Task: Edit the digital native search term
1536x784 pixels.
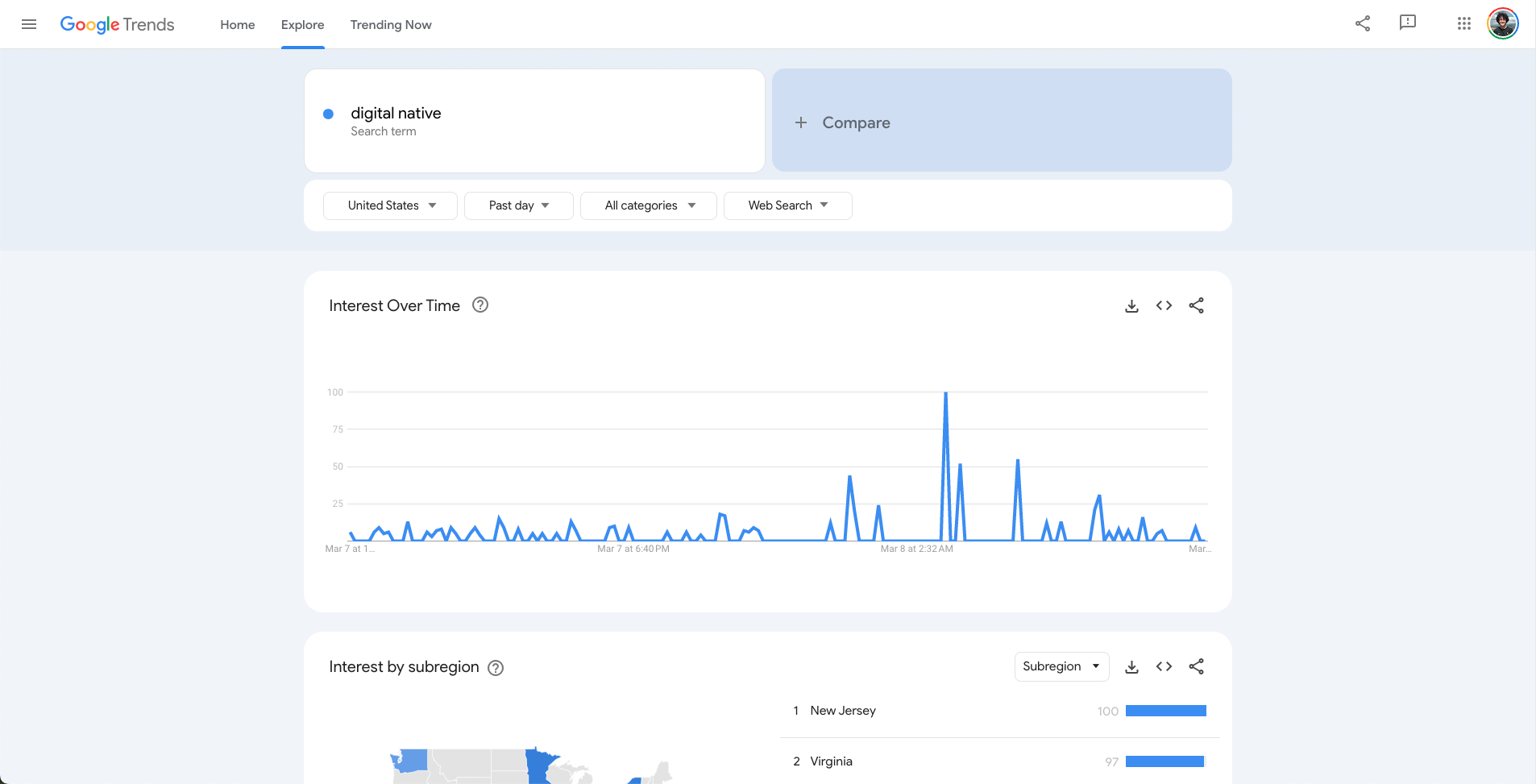Action: tap(396, 114)
